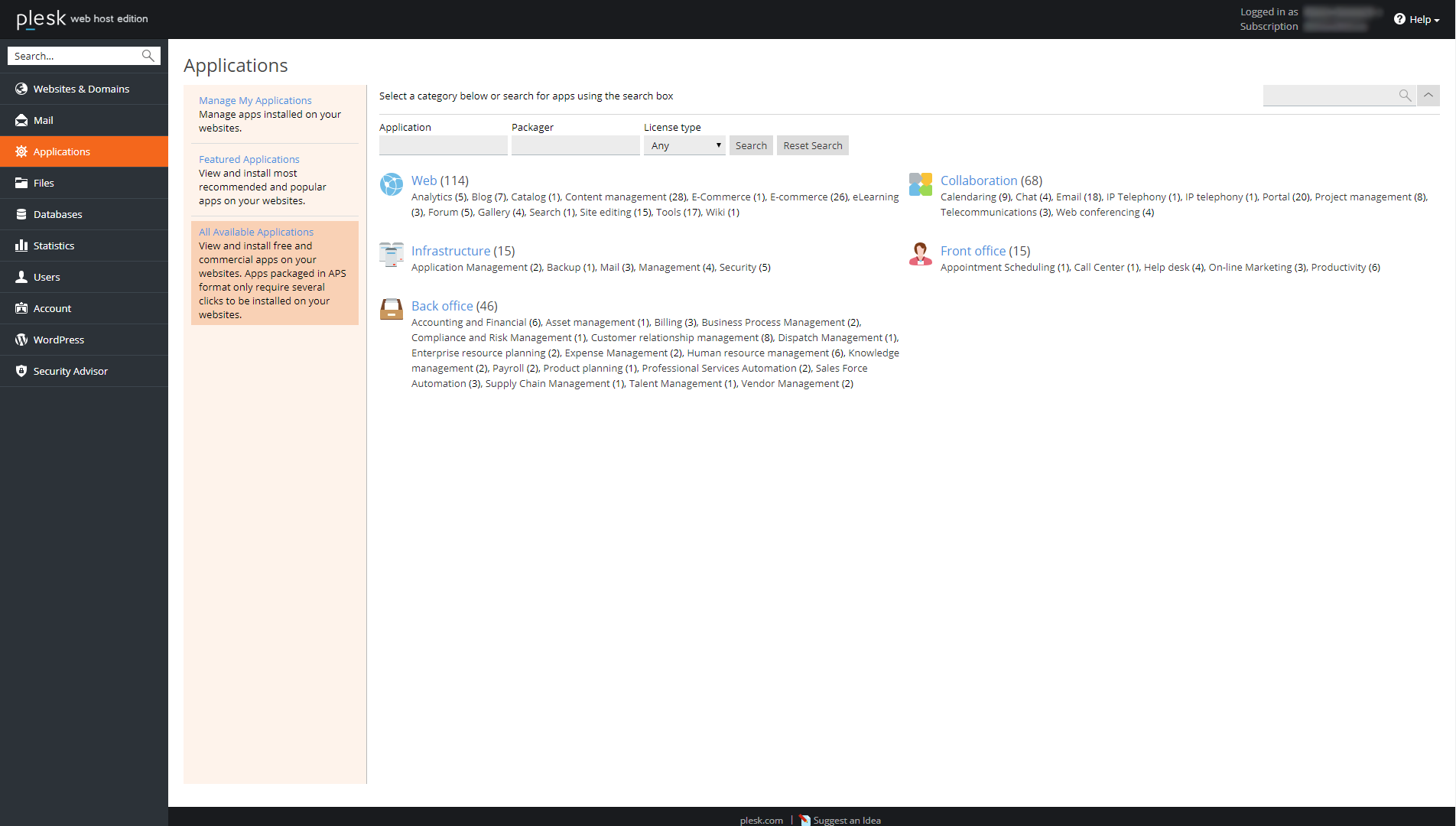This screenshot has width=1456, height=826.
Task: Click the Search button
Action: coord(751,145)
